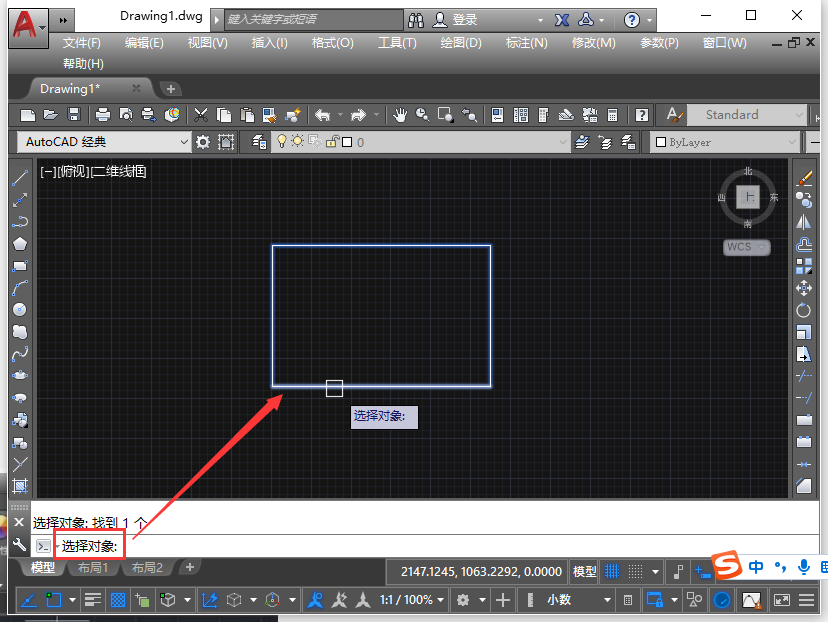828x622 pixels.
Task: Toggle clean screen icon in status bar
Action: (x=782, y=600)
